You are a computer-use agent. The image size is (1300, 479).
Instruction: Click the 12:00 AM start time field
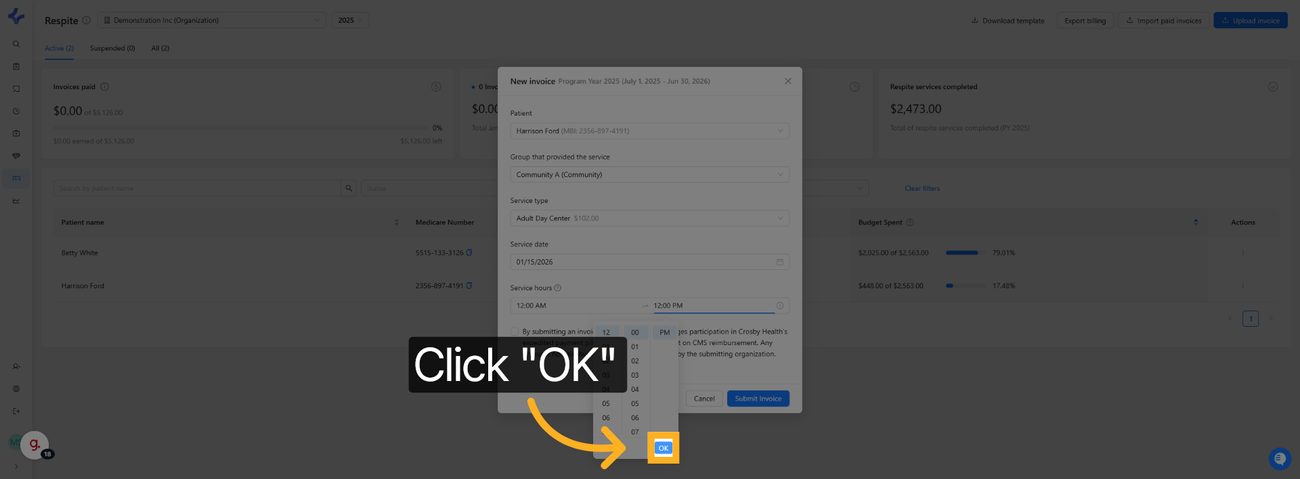pyautogui.click(x=575, y=305)
